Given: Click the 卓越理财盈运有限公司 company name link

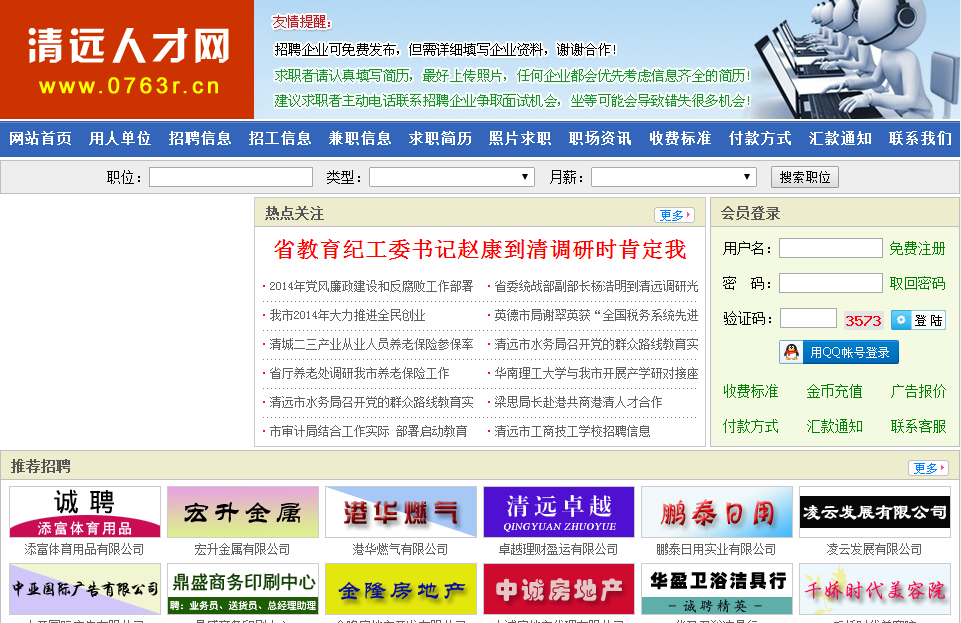Looking at the screenshot, I should pos(558,549).
